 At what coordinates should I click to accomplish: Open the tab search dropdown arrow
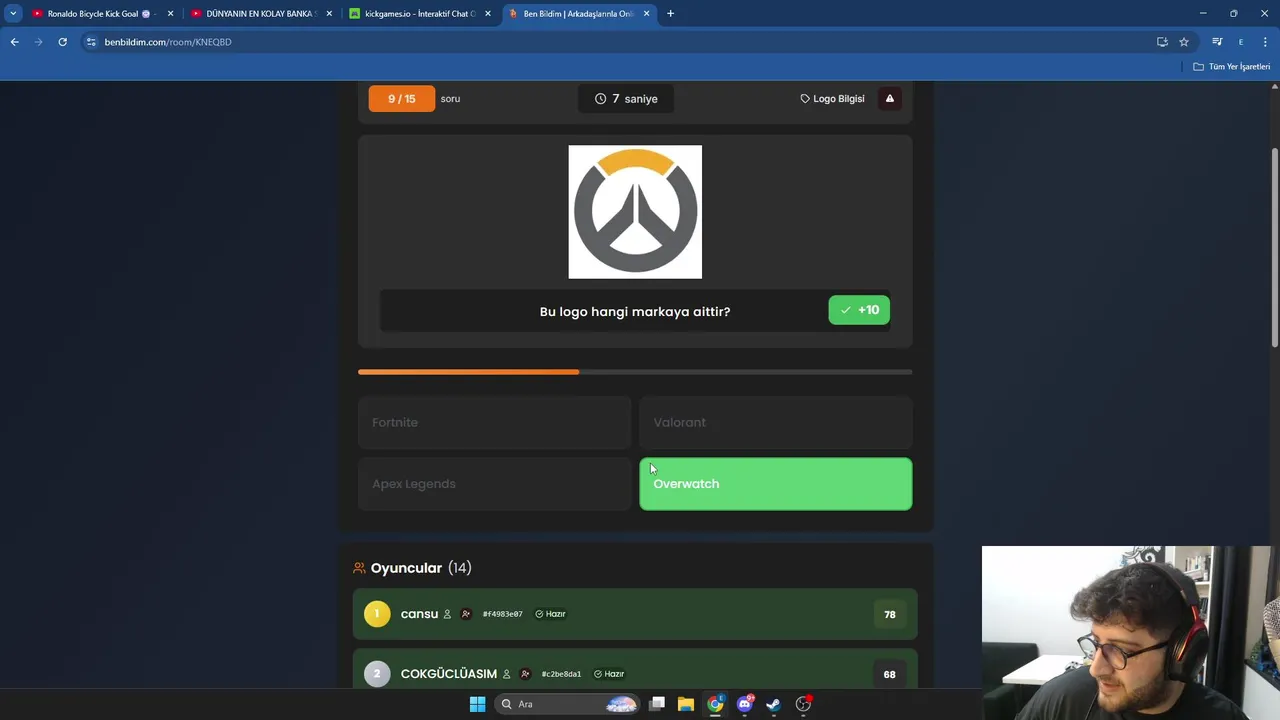pyautogui.click(x=13, y=14)
